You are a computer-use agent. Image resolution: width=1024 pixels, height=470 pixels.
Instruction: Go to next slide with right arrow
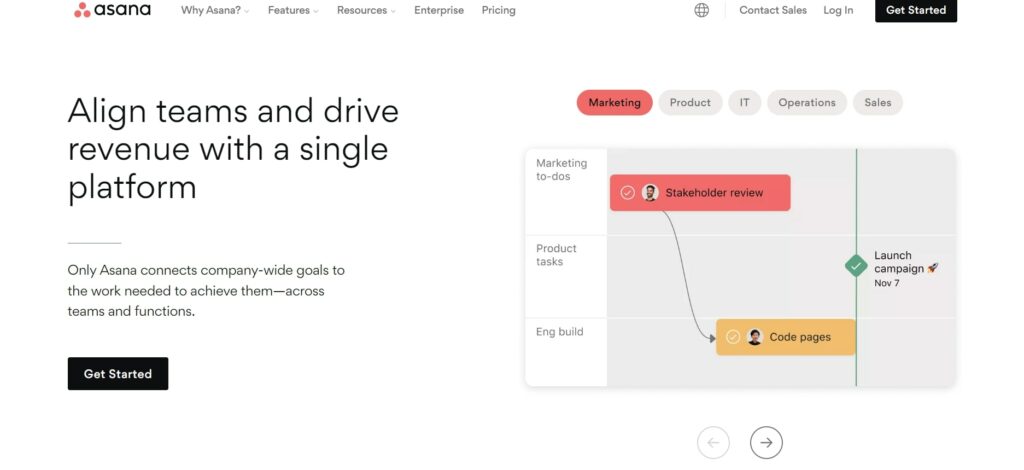[x=766, y=443]
